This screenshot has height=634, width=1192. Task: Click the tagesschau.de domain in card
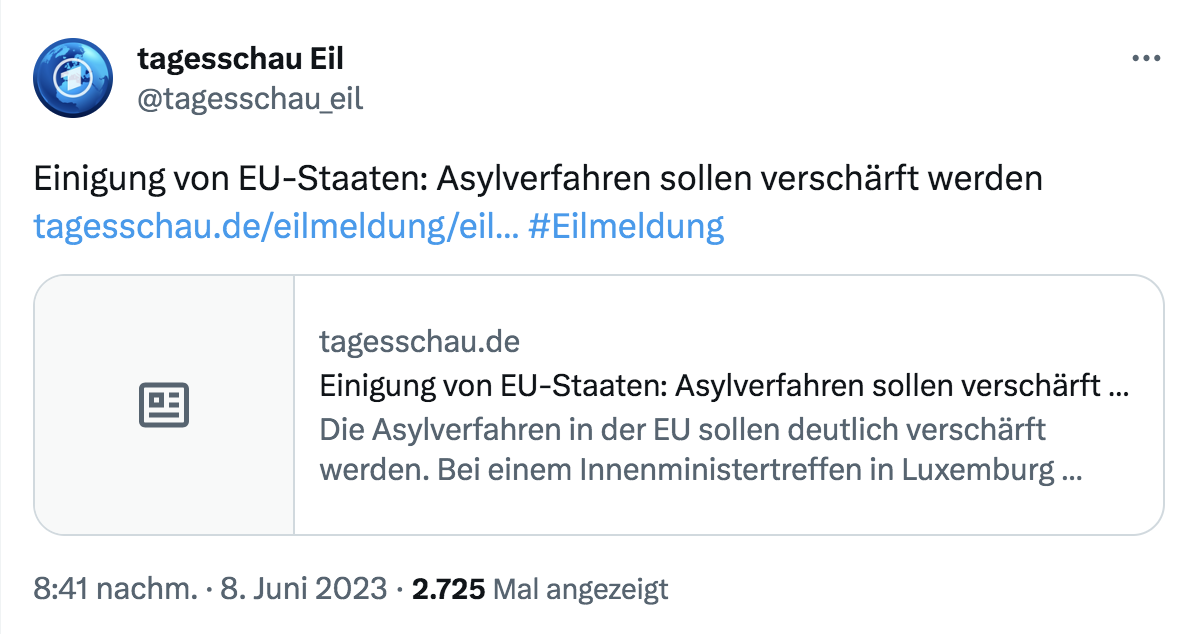(x=420, y=342)
